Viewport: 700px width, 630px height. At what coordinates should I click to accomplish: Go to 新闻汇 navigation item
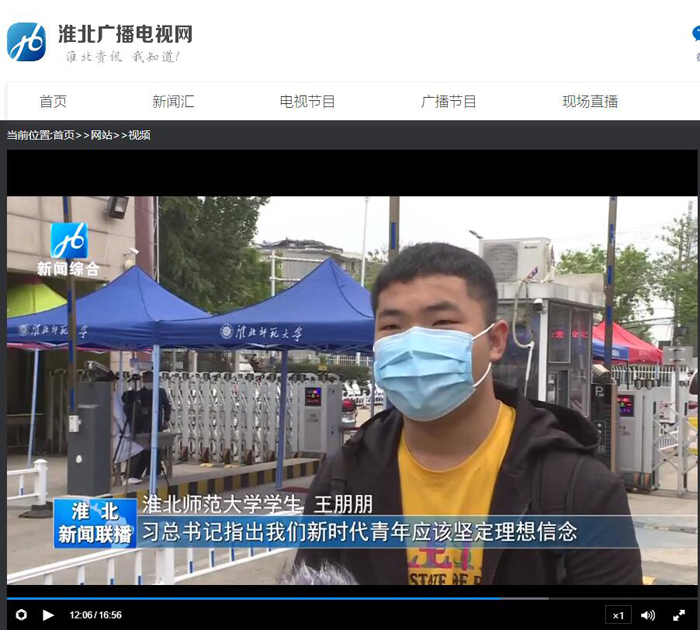173,101
